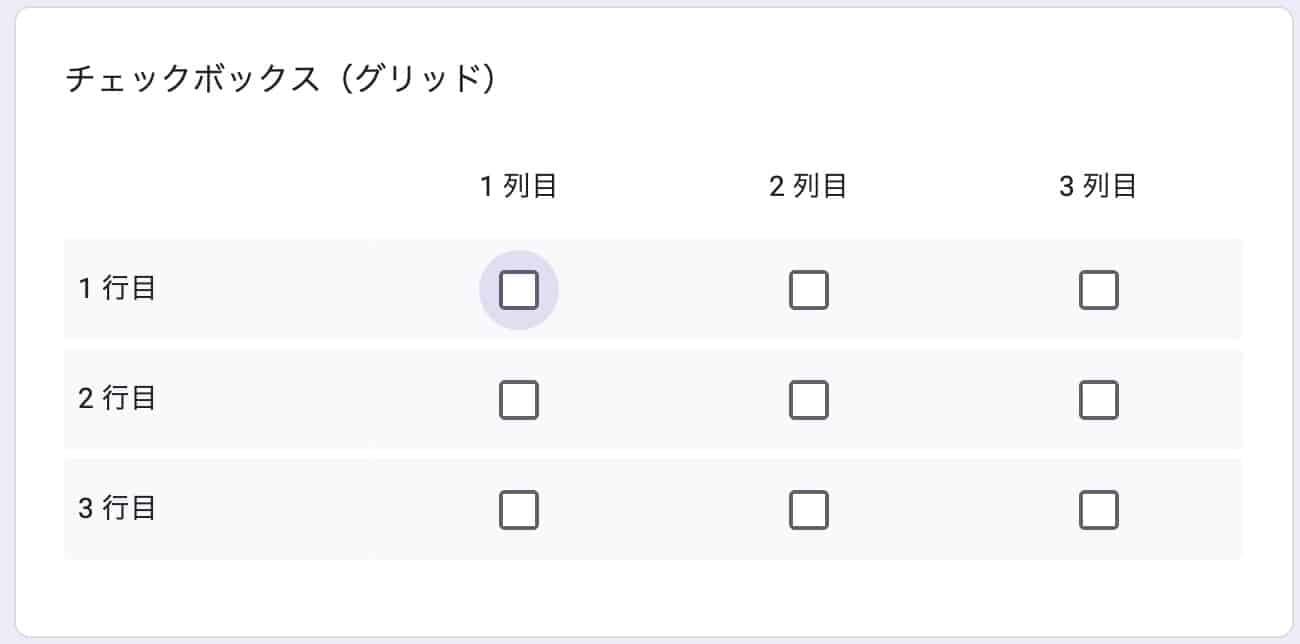The height and width of the screenshot is (644, 1300).
Task: Check the 1列目 checkbox in 3行目
Action: pos(519,510)
